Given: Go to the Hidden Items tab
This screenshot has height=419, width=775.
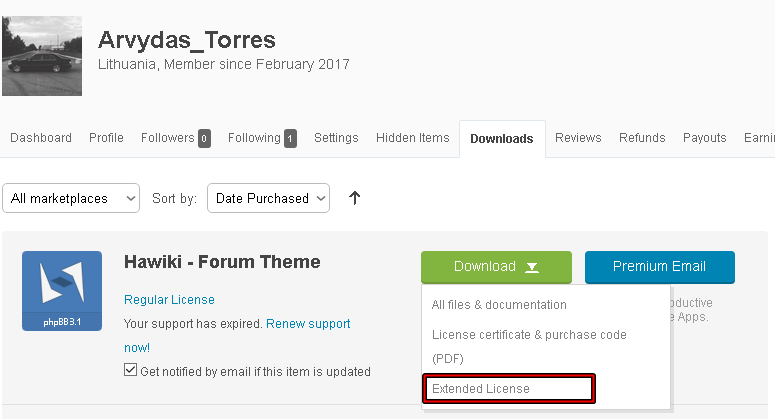Looking at the screenshot, I should point(413,138).
